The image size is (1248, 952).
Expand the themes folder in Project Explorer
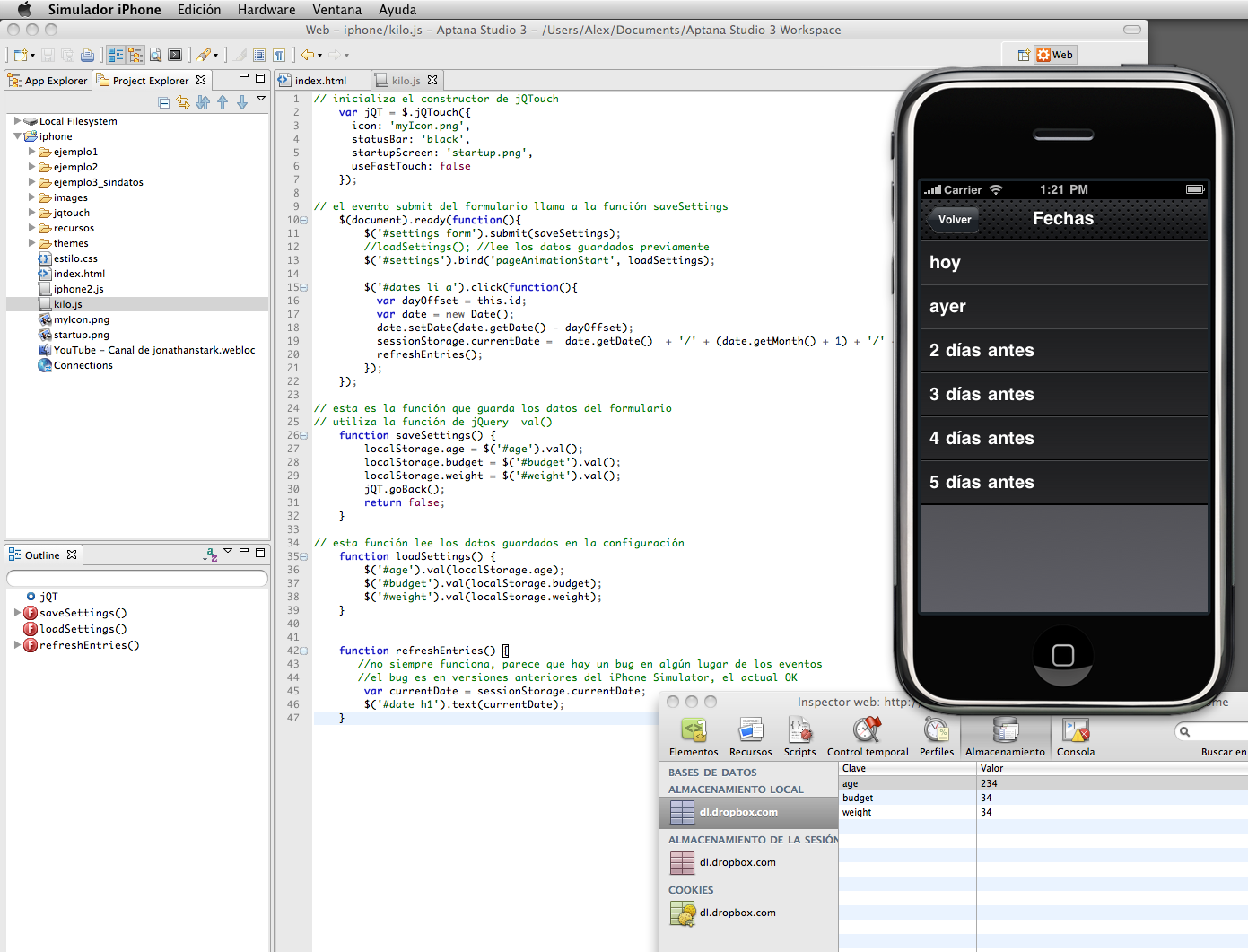[33, 243]
